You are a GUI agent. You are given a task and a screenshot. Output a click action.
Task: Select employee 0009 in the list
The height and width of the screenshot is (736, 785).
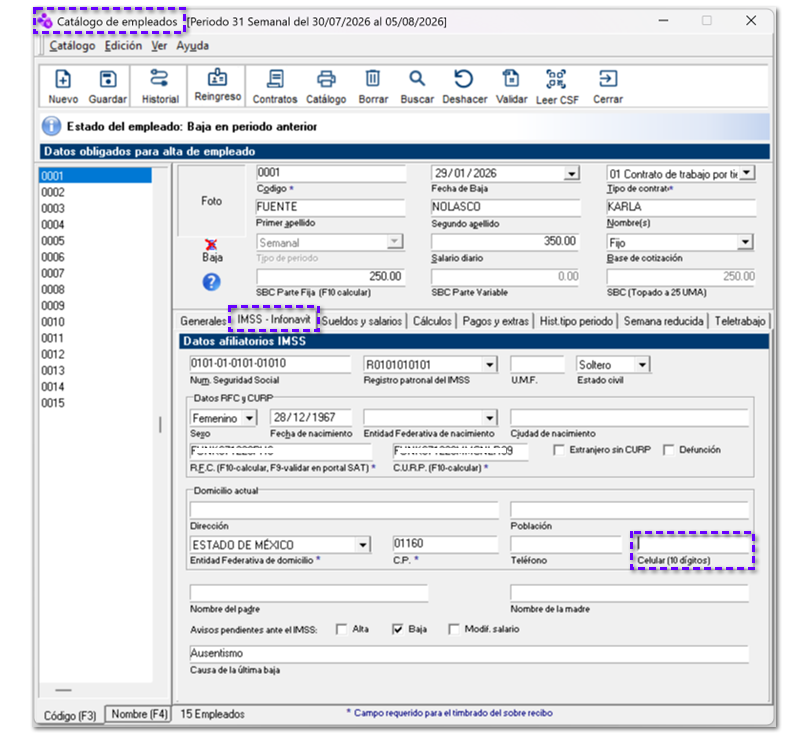(x=95, y=305)
